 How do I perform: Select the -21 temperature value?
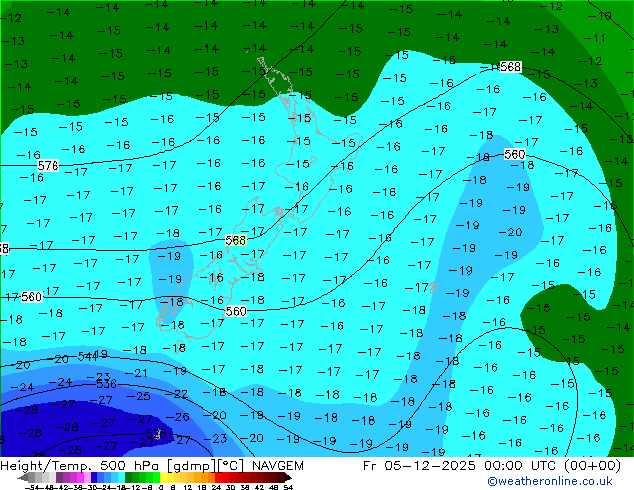click(x=136, y=373)
